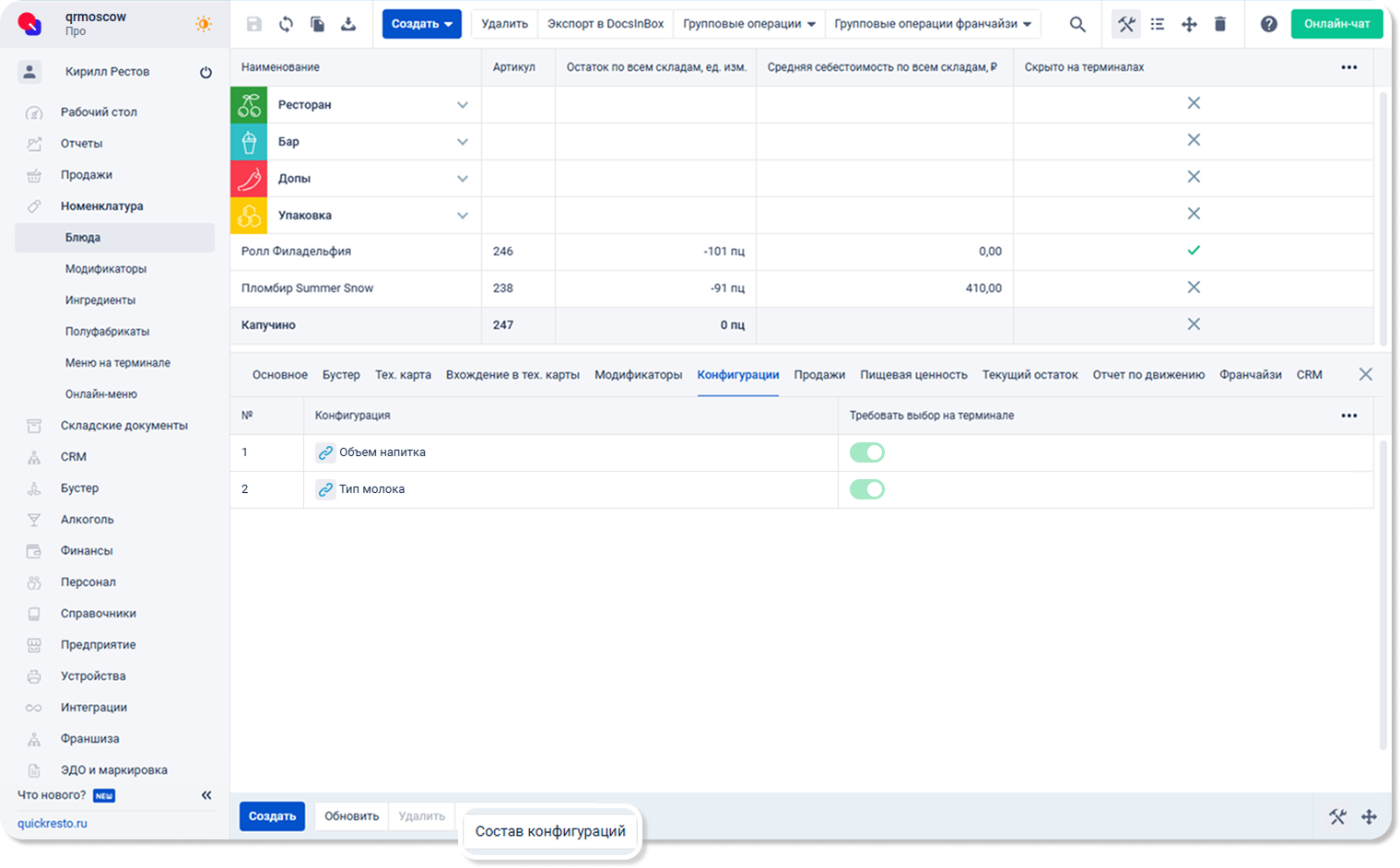The image size is (1400, 868).
Task: Click the Обновить button in bottom bar
Action: [x=351, y=816]
